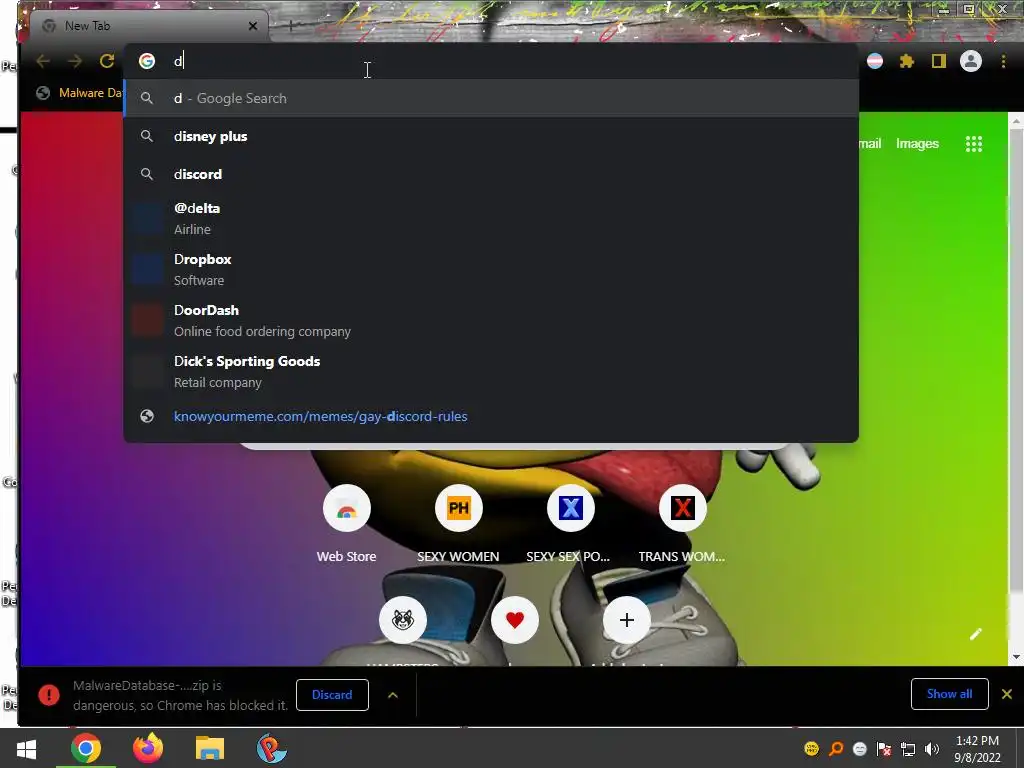Open the raccoon face shortcut tile
This screenshot has height=768, width=1024.
(x=403, y=620)
